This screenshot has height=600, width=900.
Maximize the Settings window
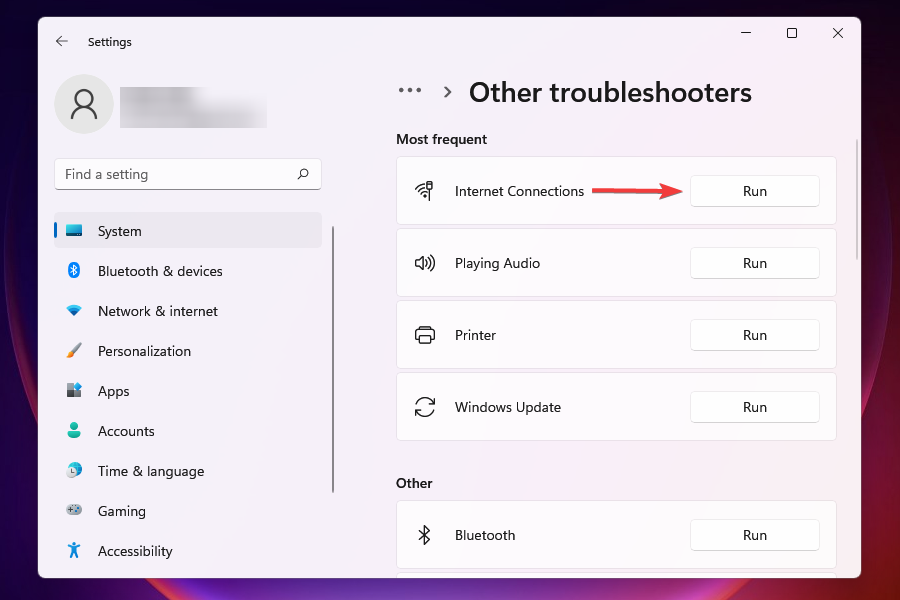(x=792, y=33)
